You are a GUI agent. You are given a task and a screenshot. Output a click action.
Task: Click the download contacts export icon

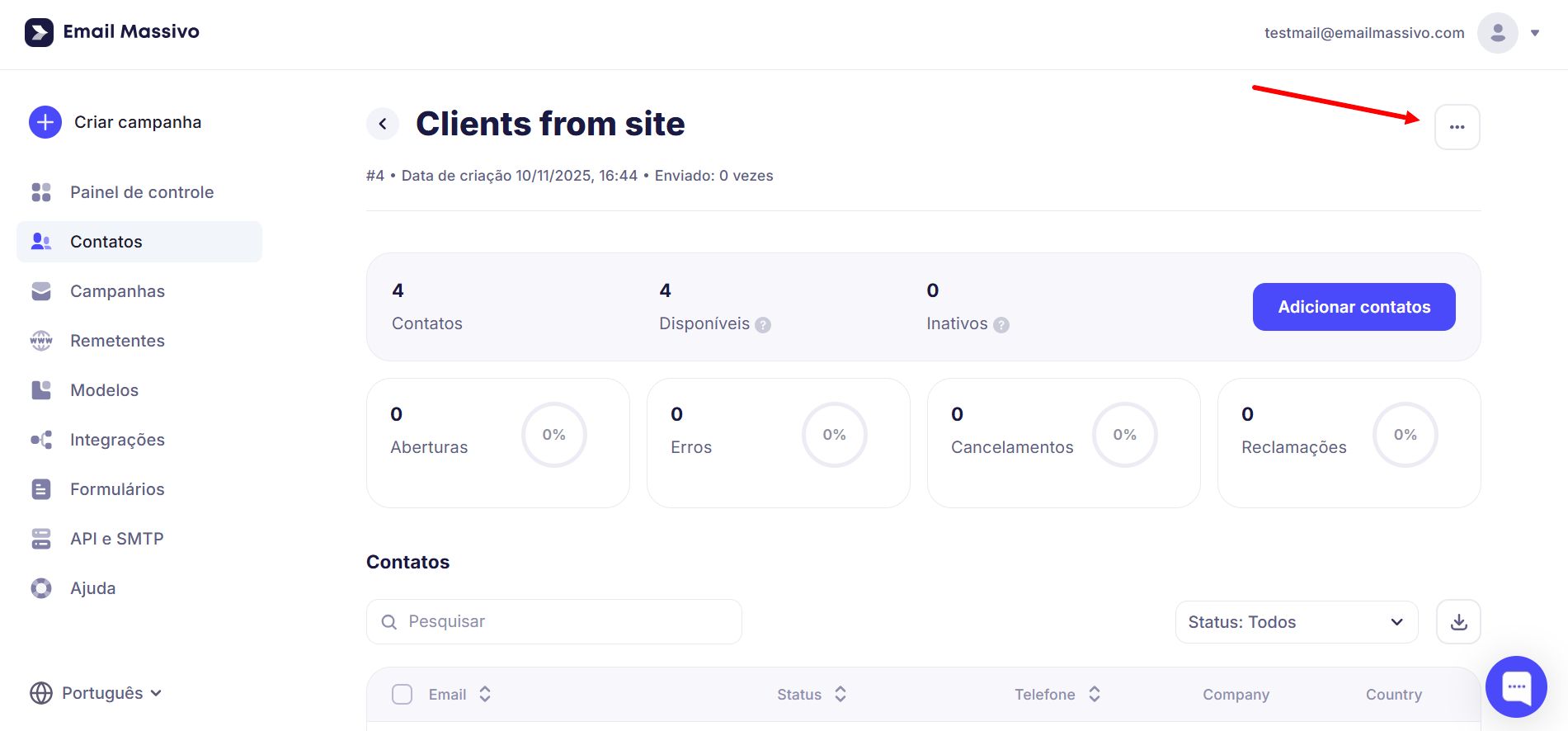[x=1458, y=622]
